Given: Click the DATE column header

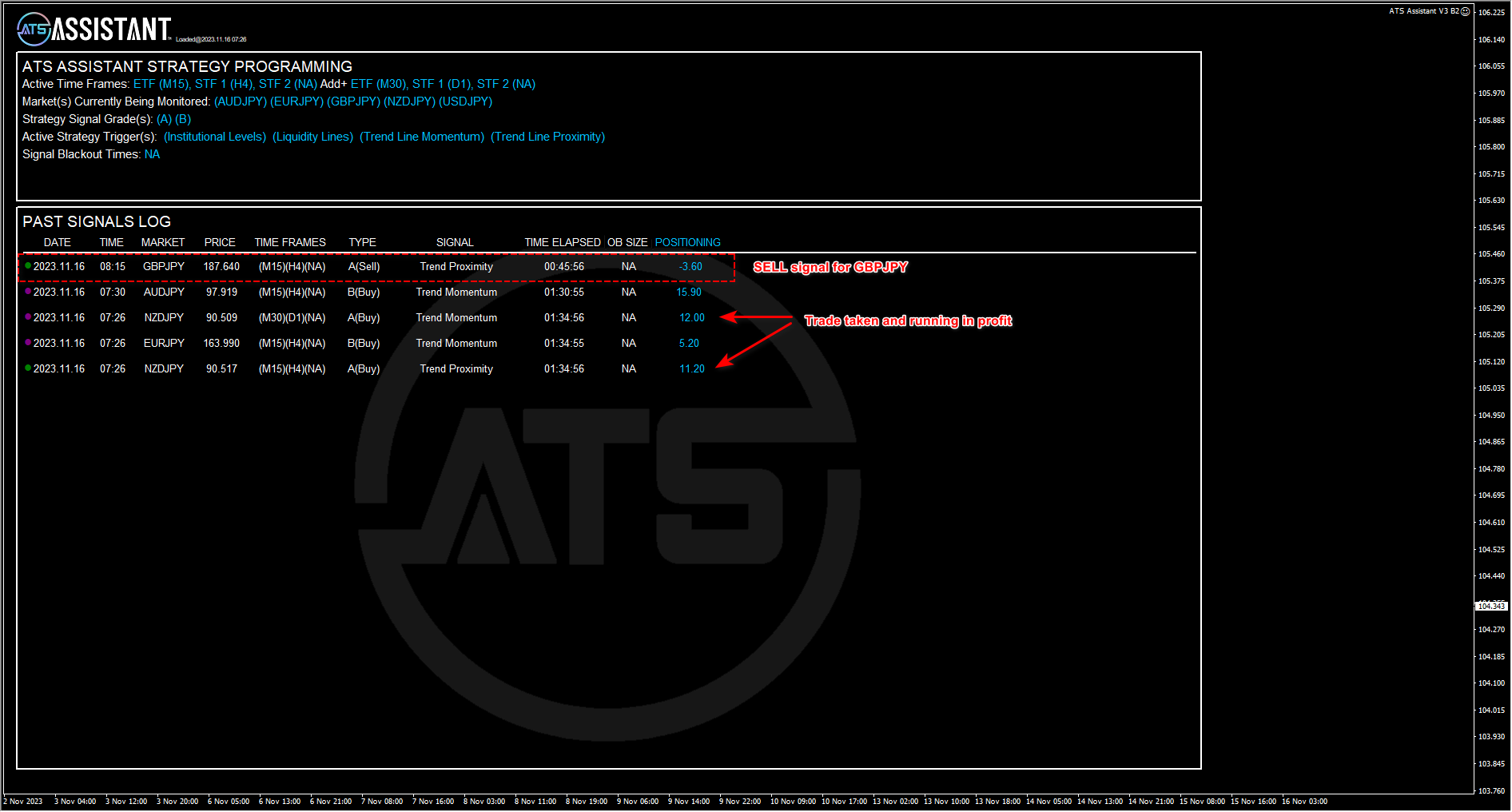Looking at the screenshot, I should tap(57, 242).
